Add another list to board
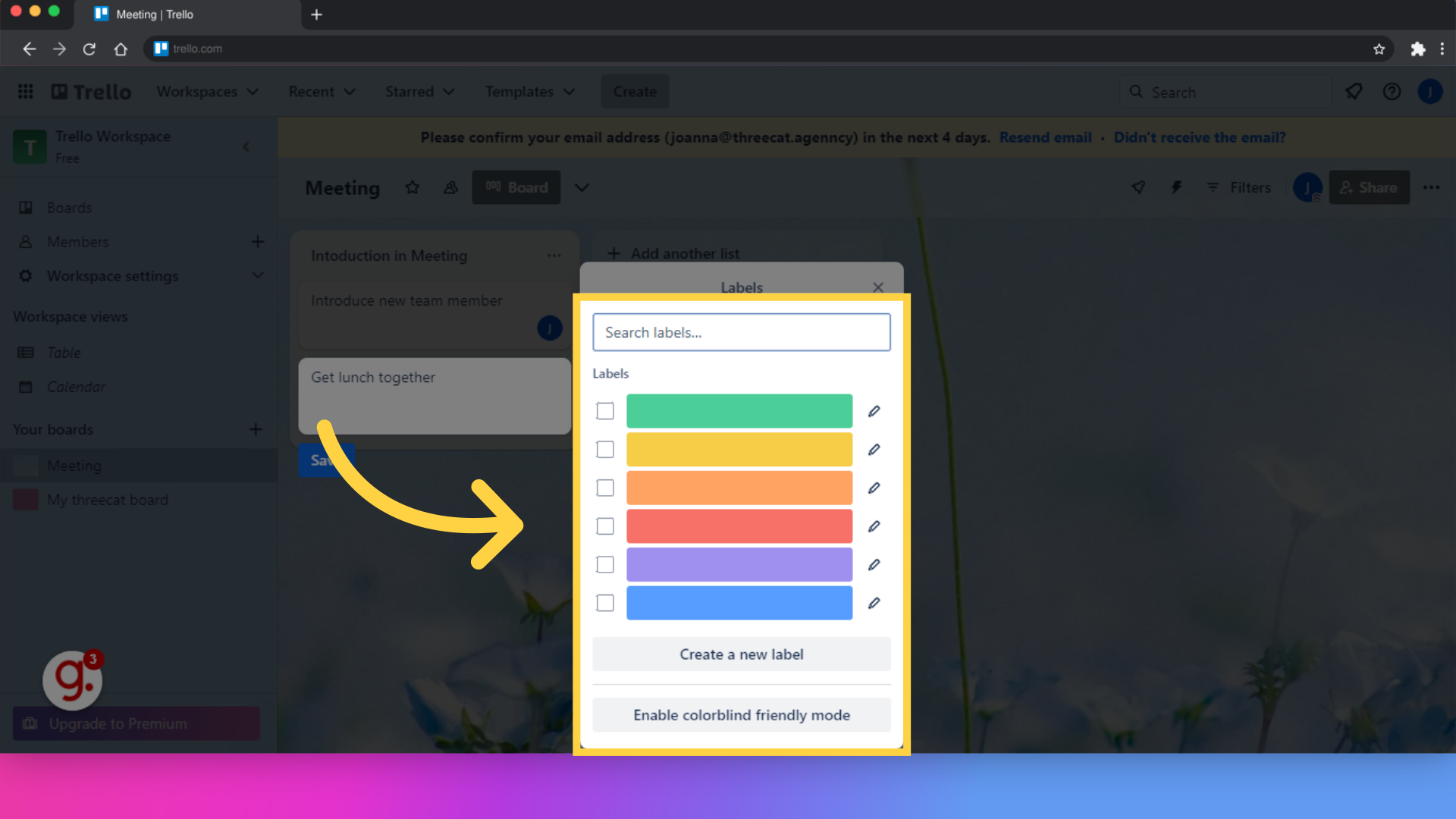The width and height of the screenshot is (1456, 819). pos(738,253)
